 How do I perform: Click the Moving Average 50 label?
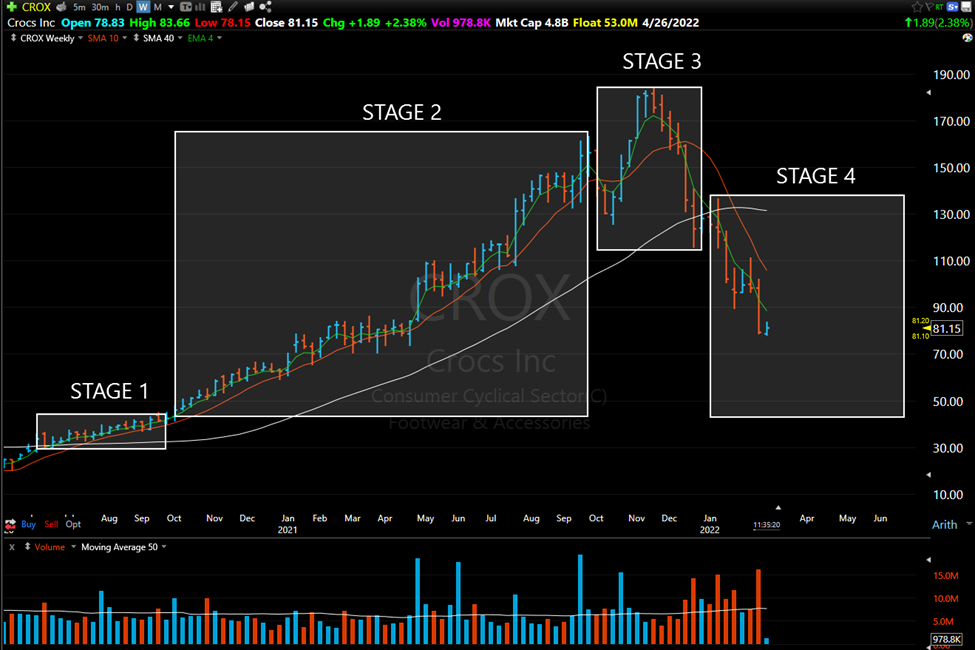pyautogui.click(x=119, y=547)
